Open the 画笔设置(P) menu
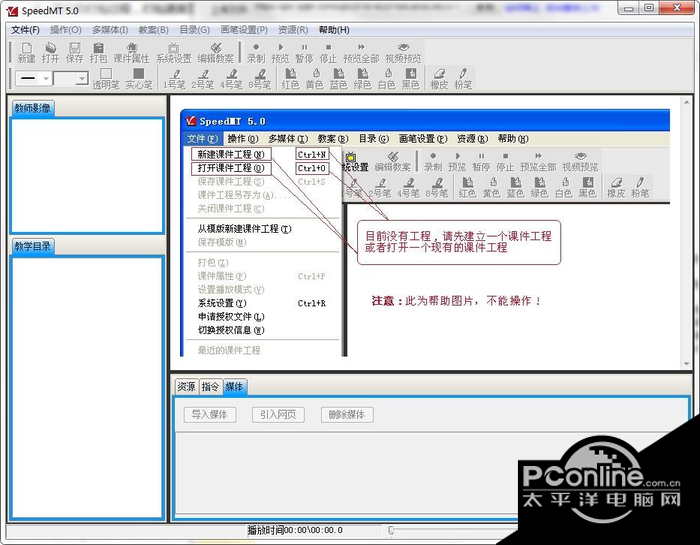 click(x=244, y=30)
